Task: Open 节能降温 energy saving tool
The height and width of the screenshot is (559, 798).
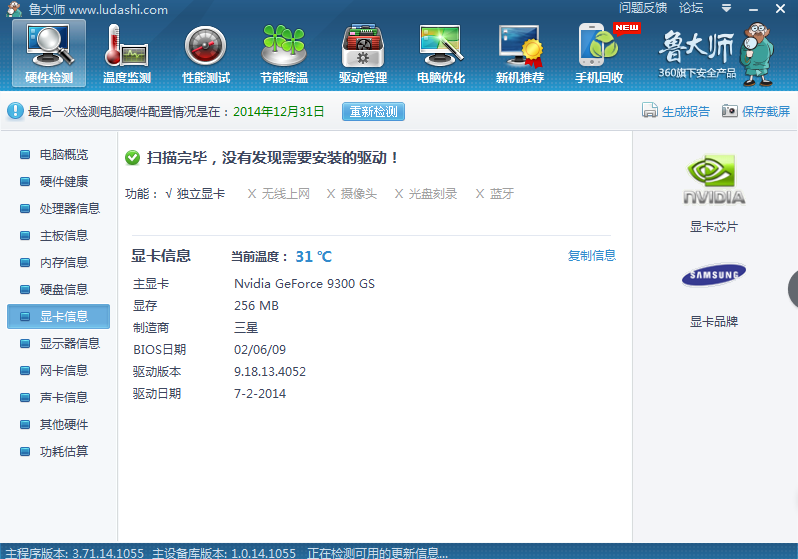Action: click(x=284, y=53)
